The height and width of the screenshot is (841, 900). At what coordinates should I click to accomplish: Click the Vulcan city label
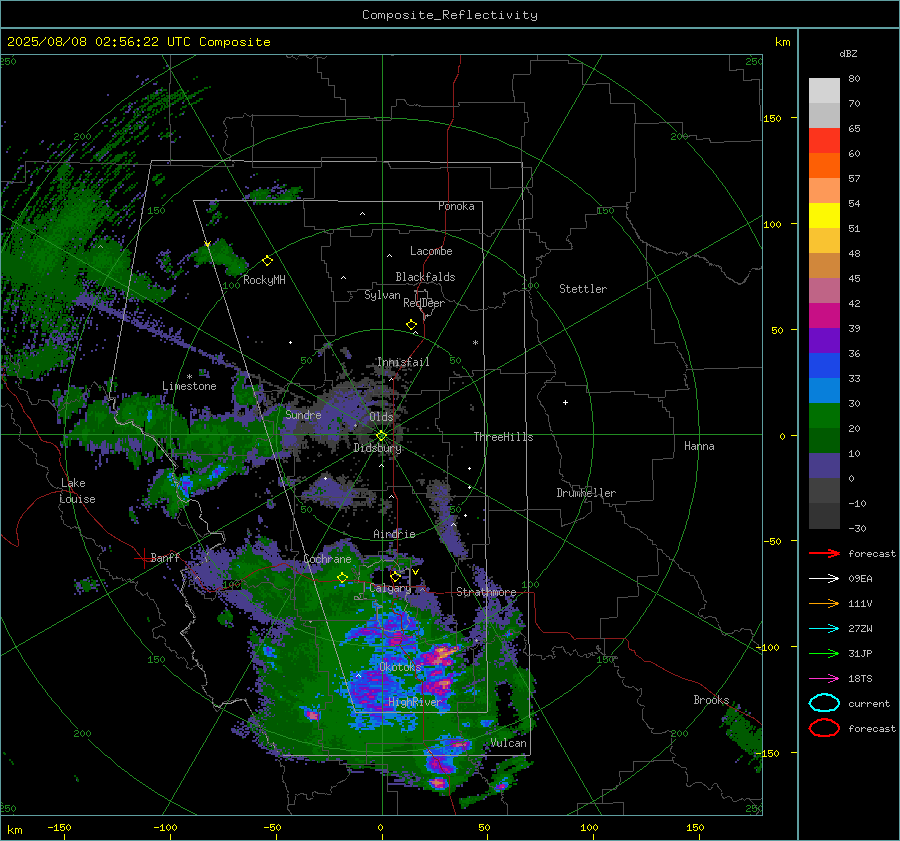[509, 743]
